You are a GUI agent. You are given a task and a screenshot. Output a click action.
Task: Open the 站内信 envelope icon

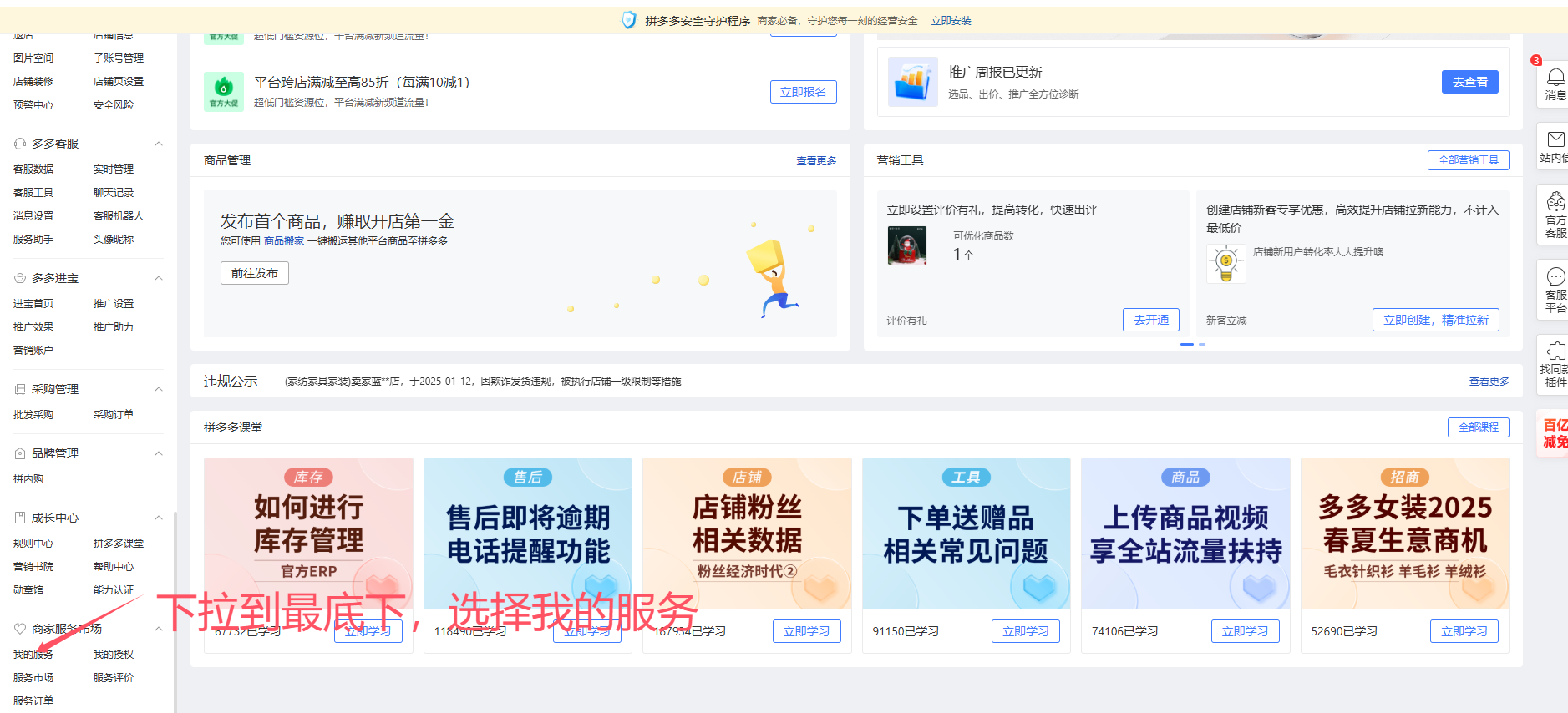[1555, 139]
